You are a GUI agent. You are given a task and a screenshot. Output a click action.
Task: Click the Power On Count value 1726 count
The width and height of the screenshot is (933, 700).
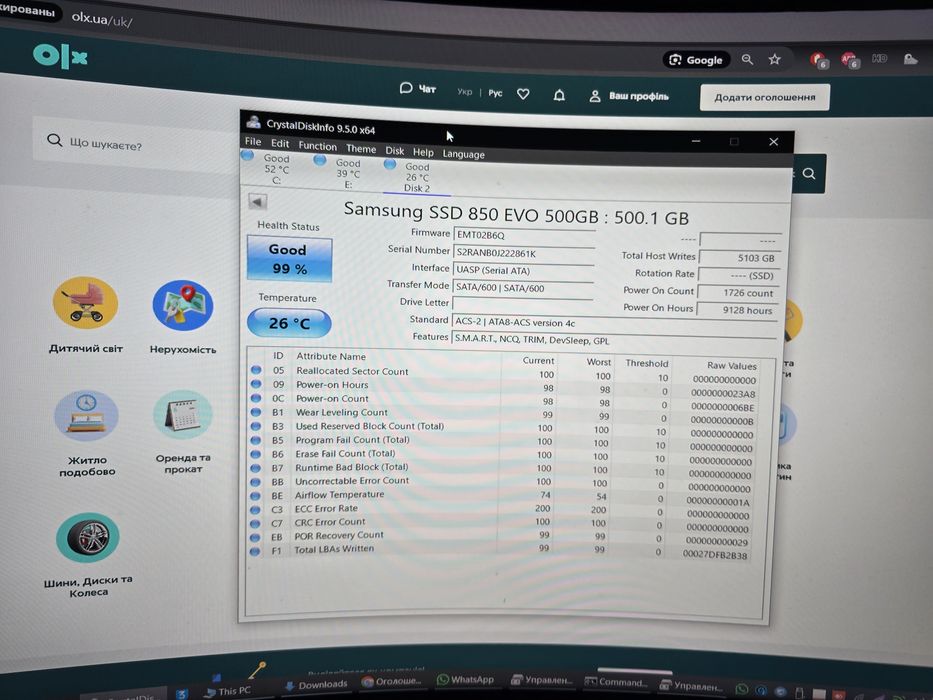point(738,293)
